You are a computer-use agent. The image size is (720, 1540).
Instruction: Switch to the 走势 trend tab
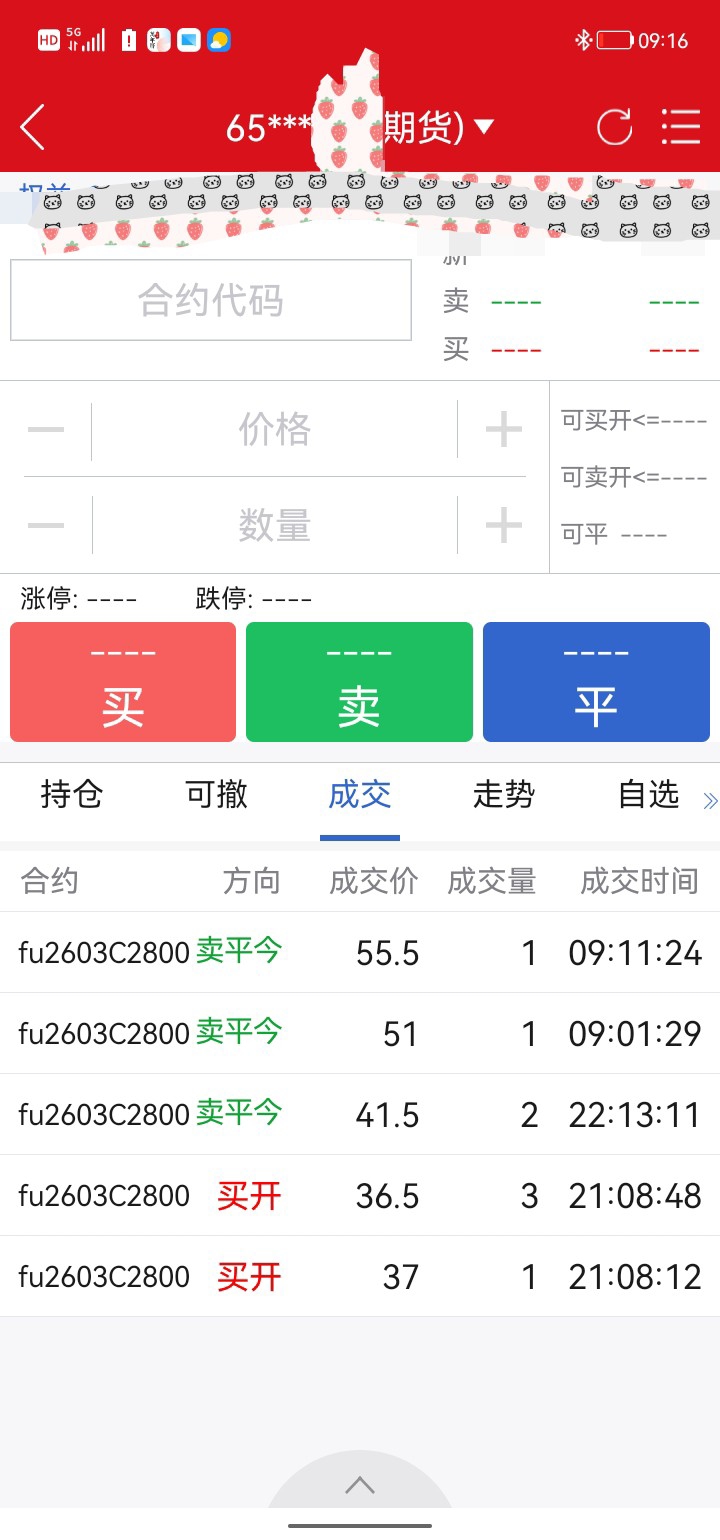[504, 795]
